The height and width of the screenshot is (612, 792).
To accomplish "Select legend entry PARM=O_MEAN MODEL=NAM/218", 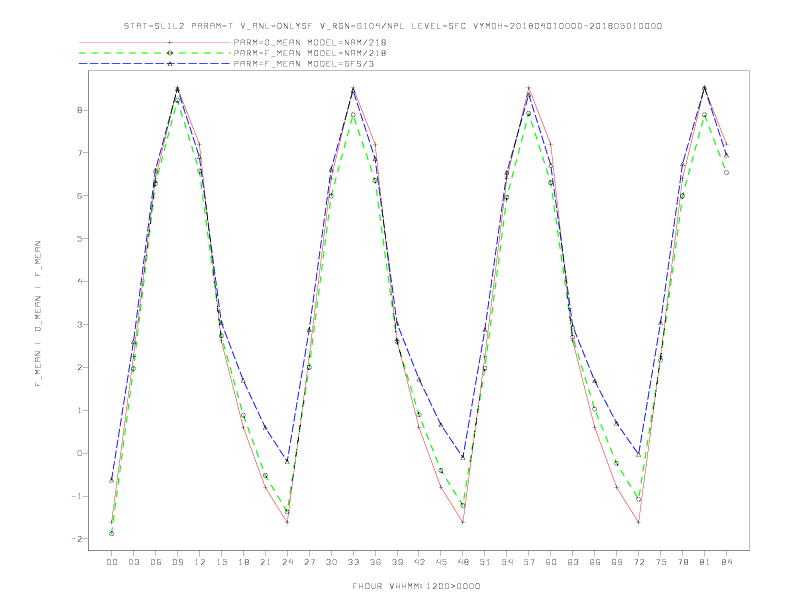I will click(x=310, y=42).
